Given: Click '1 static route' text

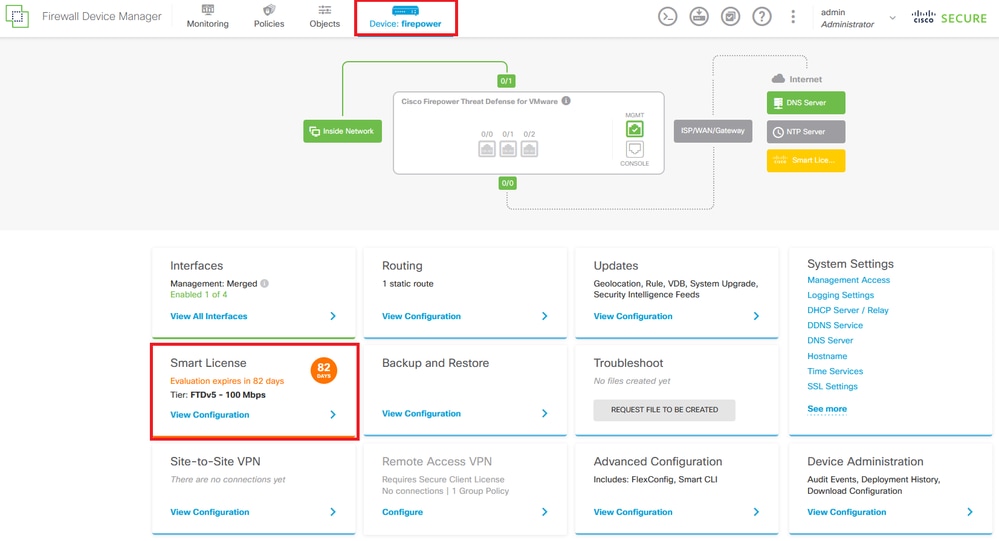Looking at the screenshot, I should coord(407,284).
